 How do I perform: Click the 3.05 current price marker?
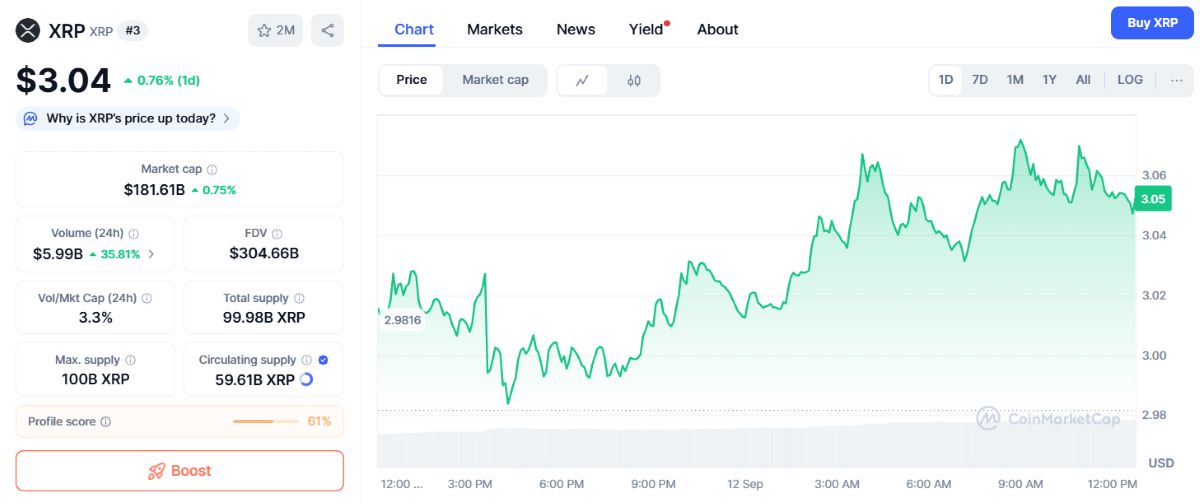(1152, 199)
